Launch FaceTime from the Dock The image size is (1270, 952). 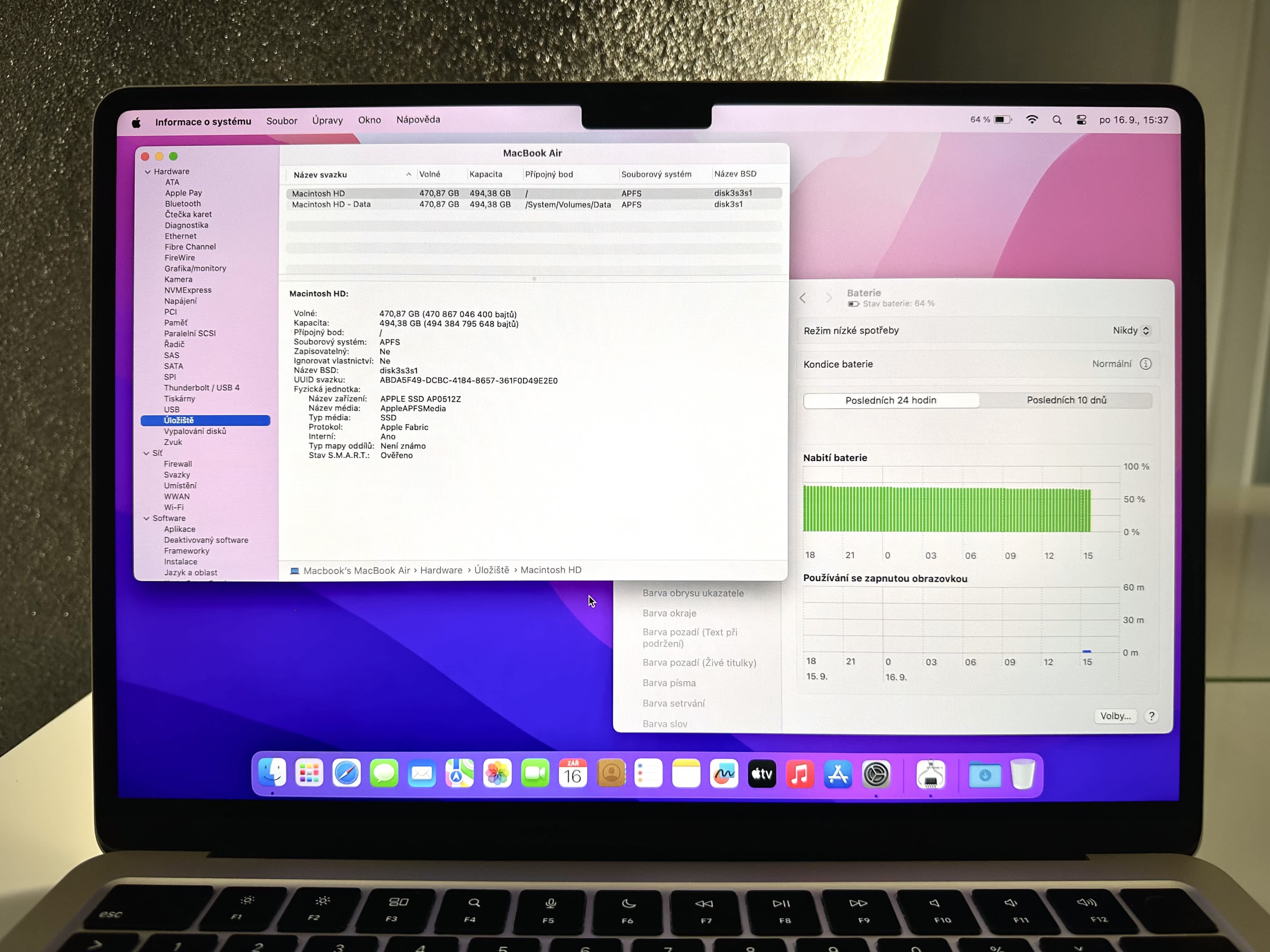[535, 774]
